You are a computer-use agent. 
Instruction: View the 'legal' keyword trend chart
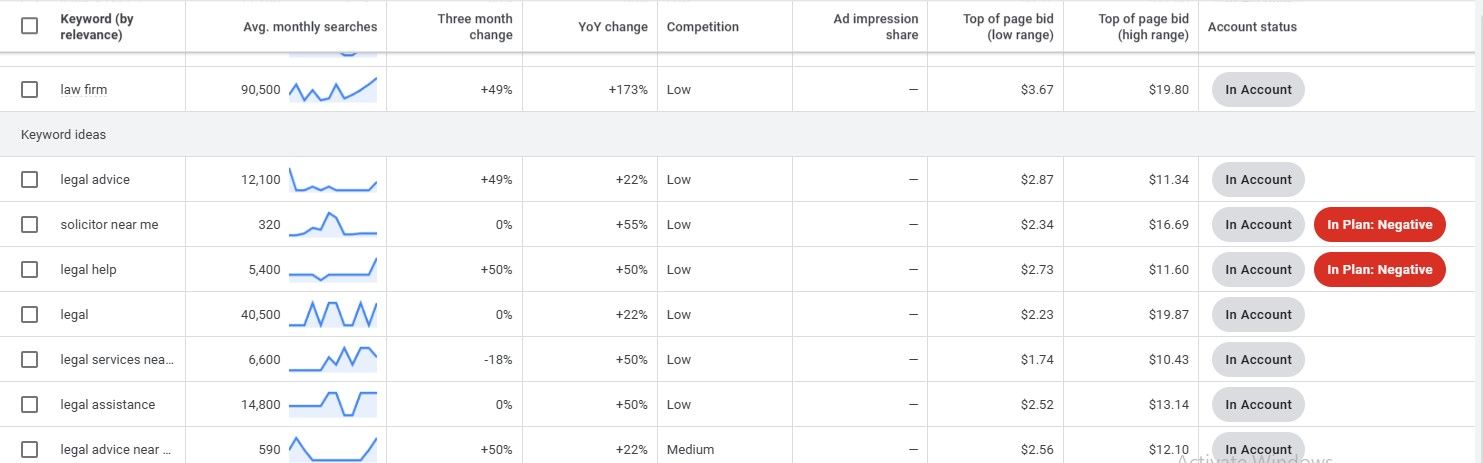tap(333, 314)
